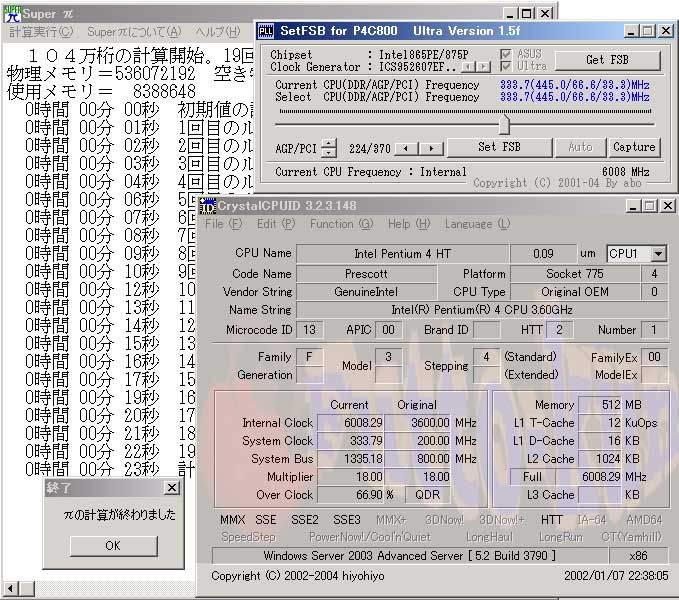Click the SSE3 feature label

tap(346, 520)
